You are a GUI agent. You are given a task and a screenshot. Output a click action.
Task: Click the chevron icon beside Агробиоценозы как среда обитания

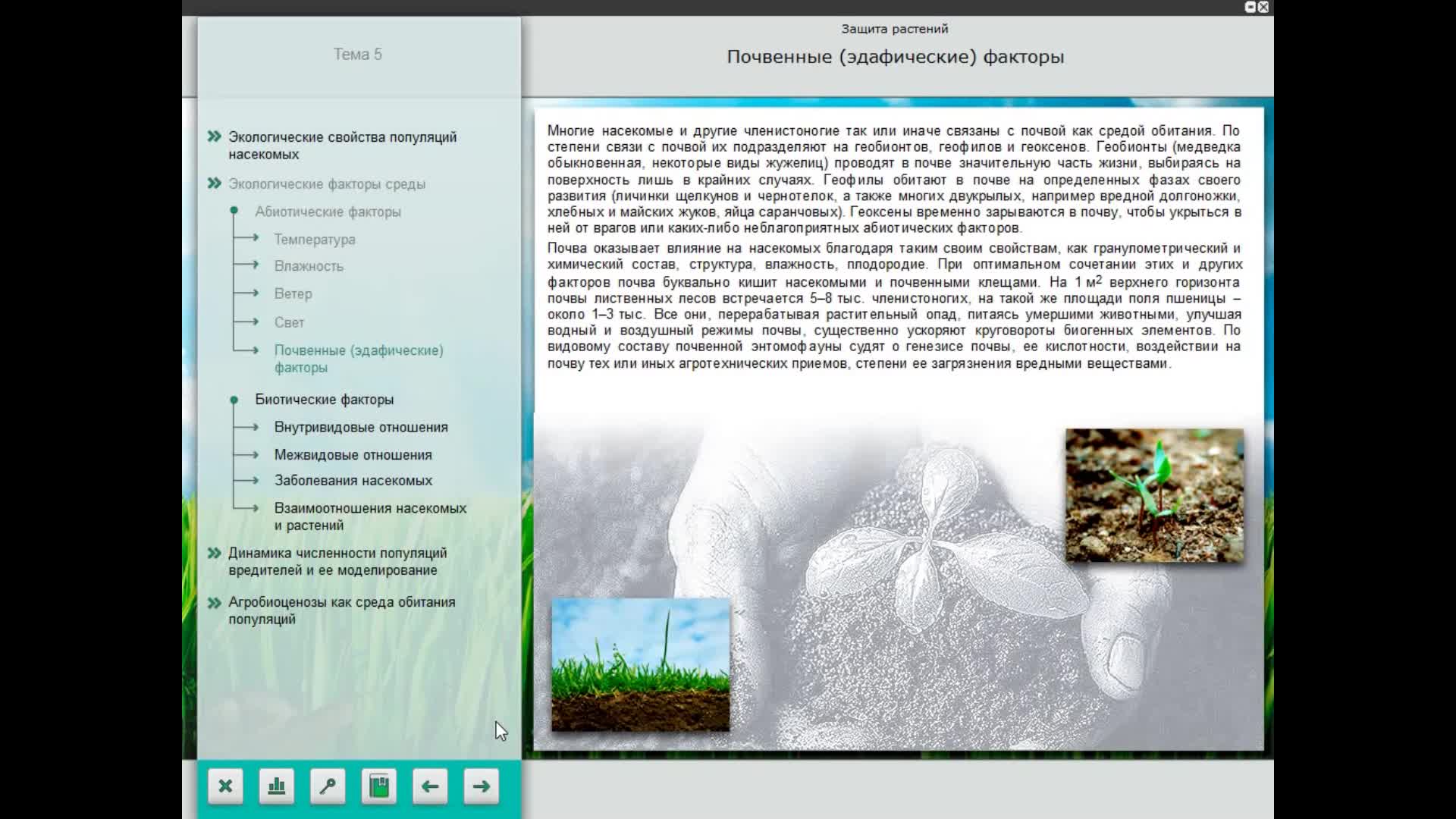pos(215,603)
